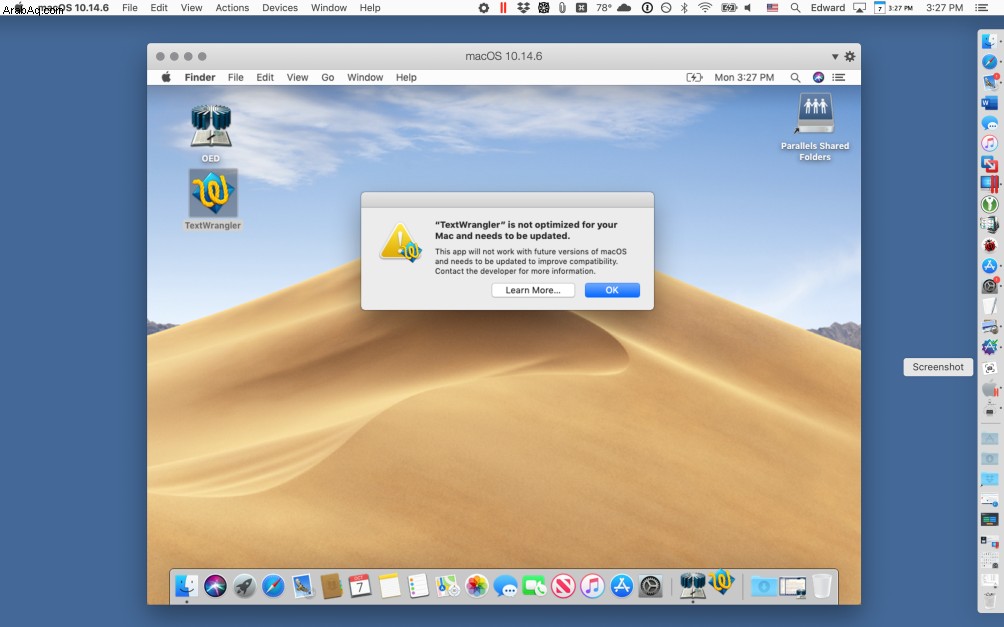Open host Actions menu
The image size is (1004, 627).
pos(232,8)
